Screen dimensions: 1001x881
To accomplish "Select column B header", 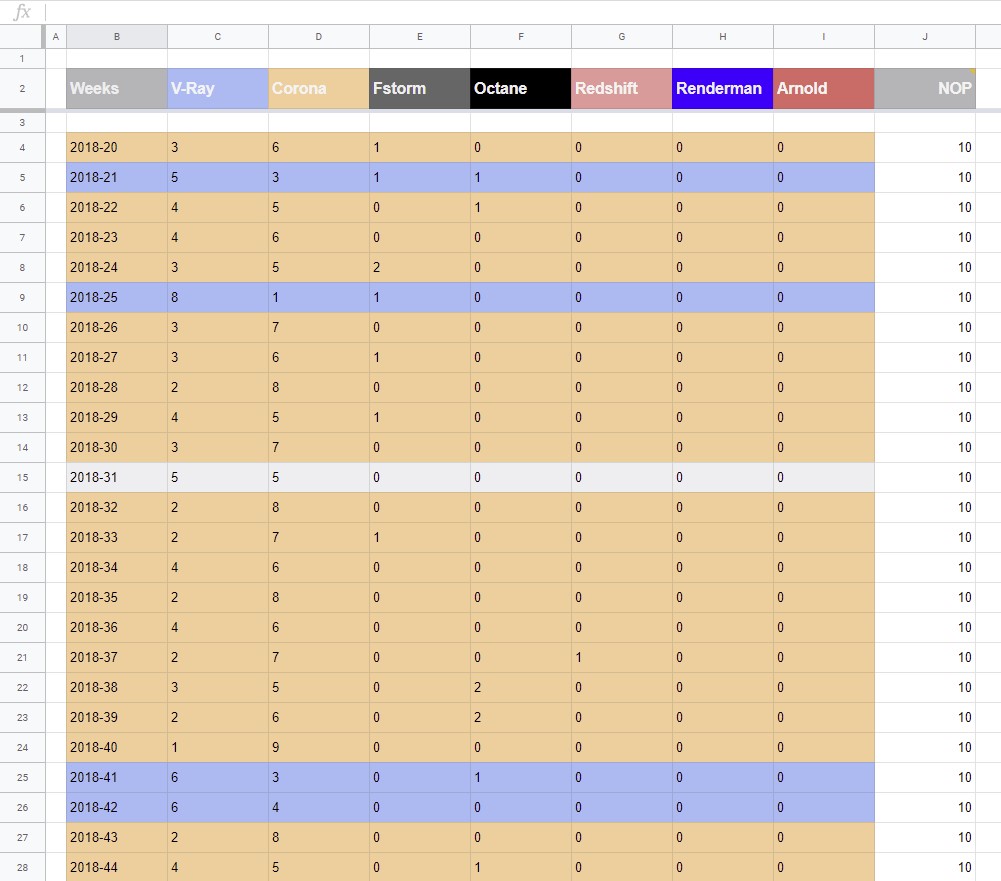I will coord(117,37).
